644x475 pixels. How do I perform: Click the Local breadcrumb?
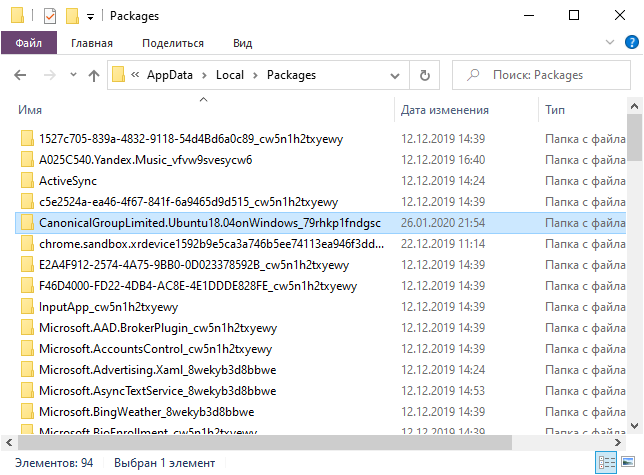tap(230, 75)
